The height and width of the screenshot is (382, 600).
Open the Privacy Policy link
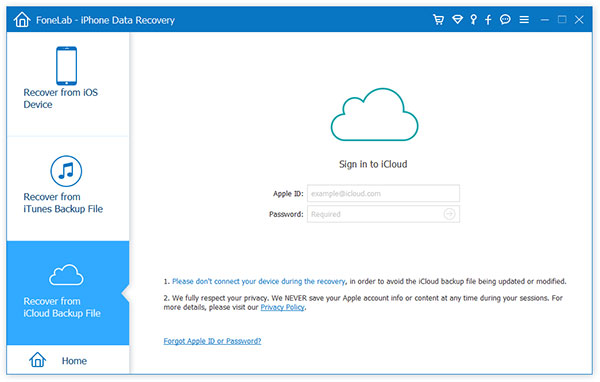tap(282, 307)
